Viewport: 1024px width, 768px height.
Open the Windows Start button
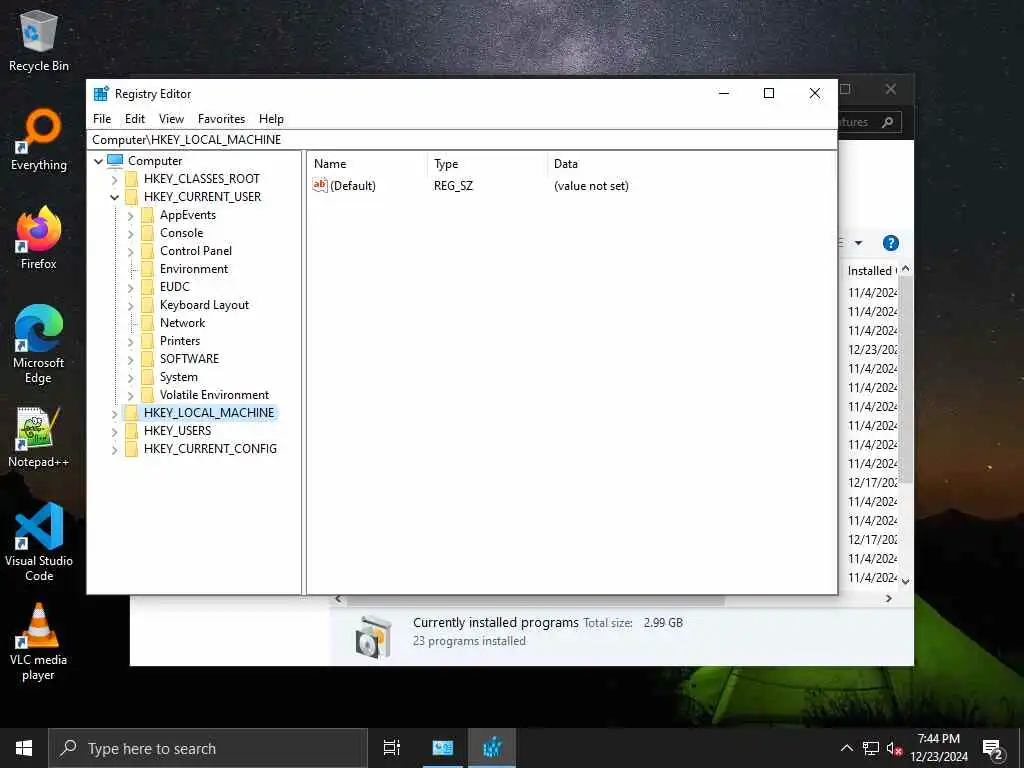(x=24, y=748)
